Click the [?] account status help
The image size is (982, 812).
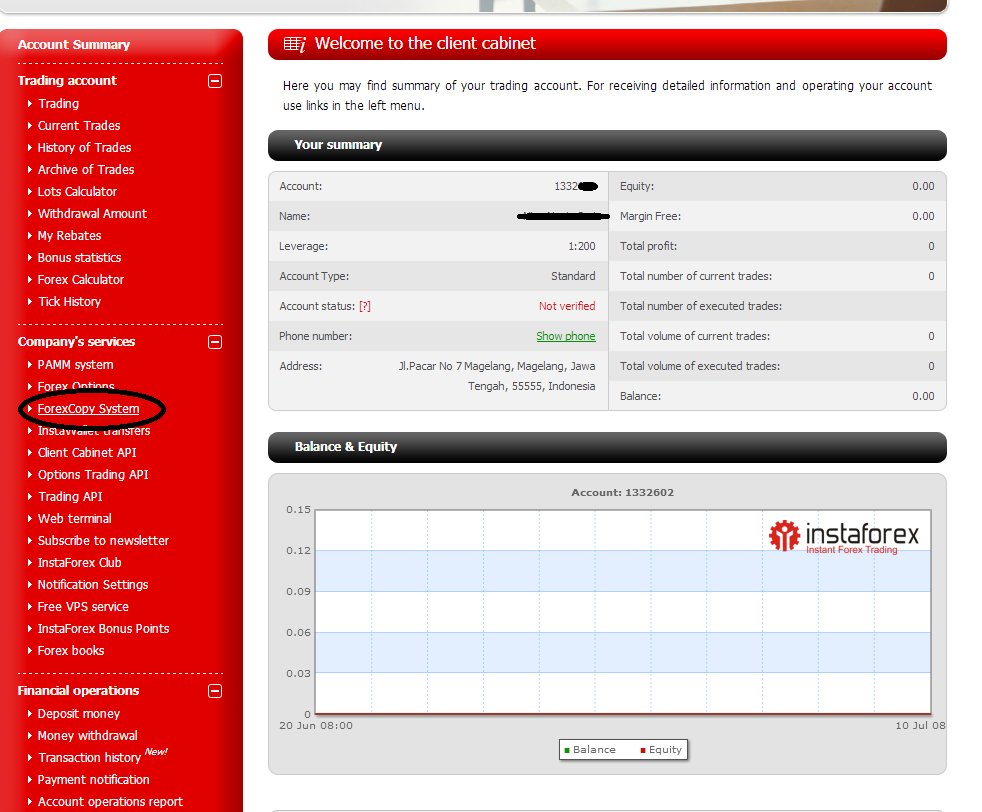(x=364, y=306)
